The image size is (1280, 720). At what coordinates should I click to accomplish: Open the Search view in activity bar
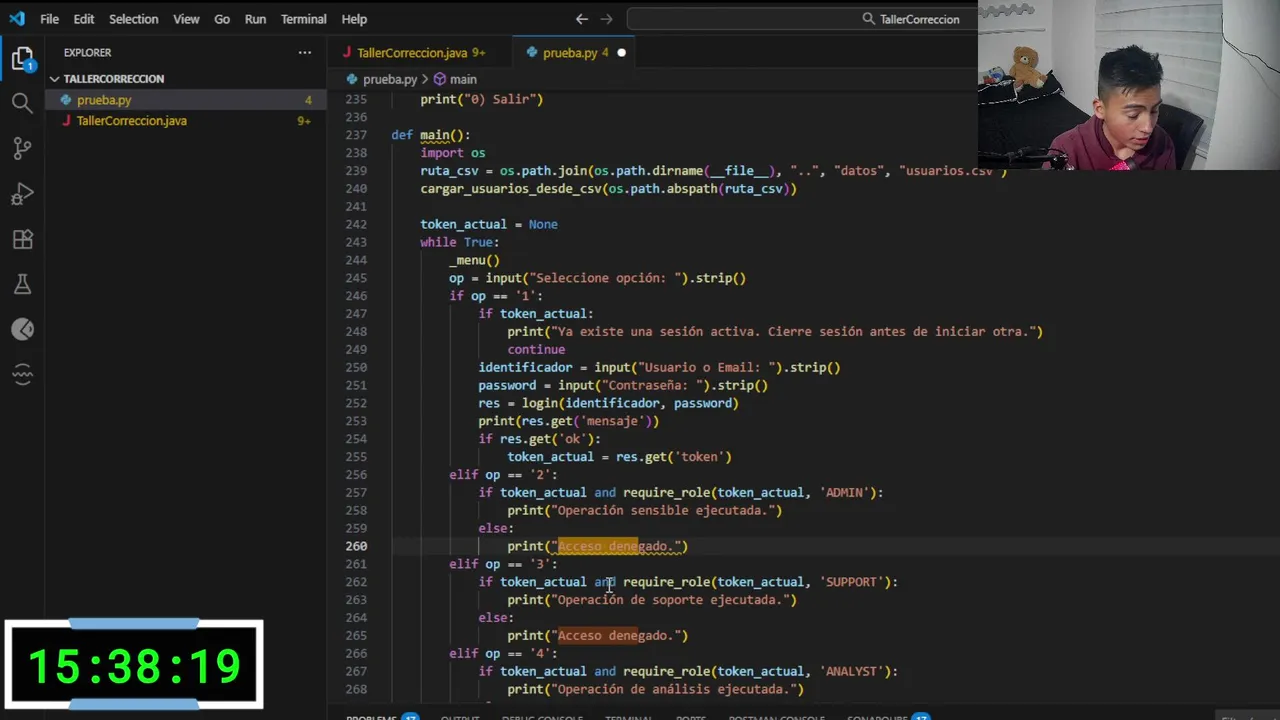pyautogui.click(x=22, y=103)
